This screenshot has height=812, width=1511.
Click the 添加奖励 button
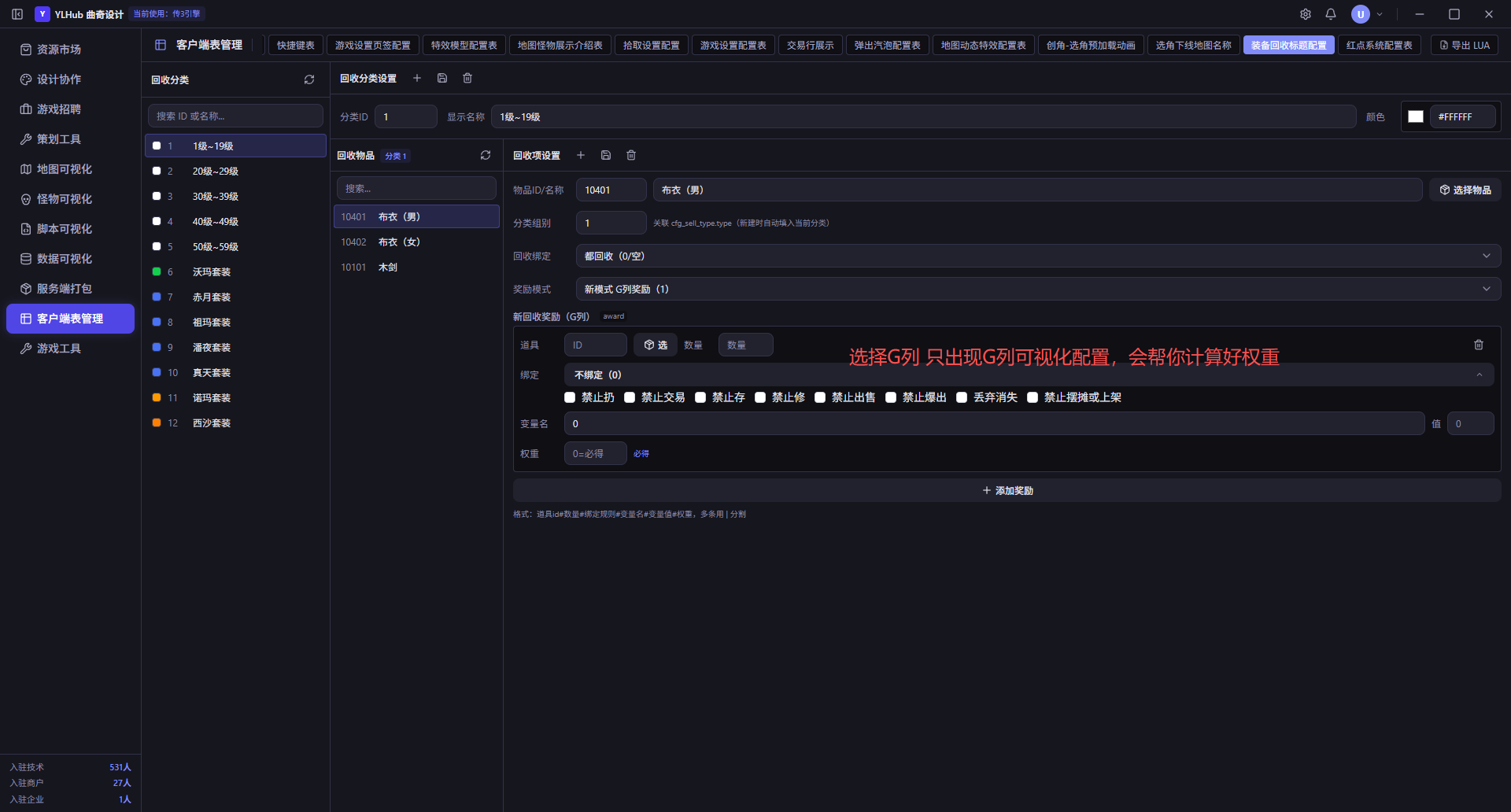[1007, 490]
